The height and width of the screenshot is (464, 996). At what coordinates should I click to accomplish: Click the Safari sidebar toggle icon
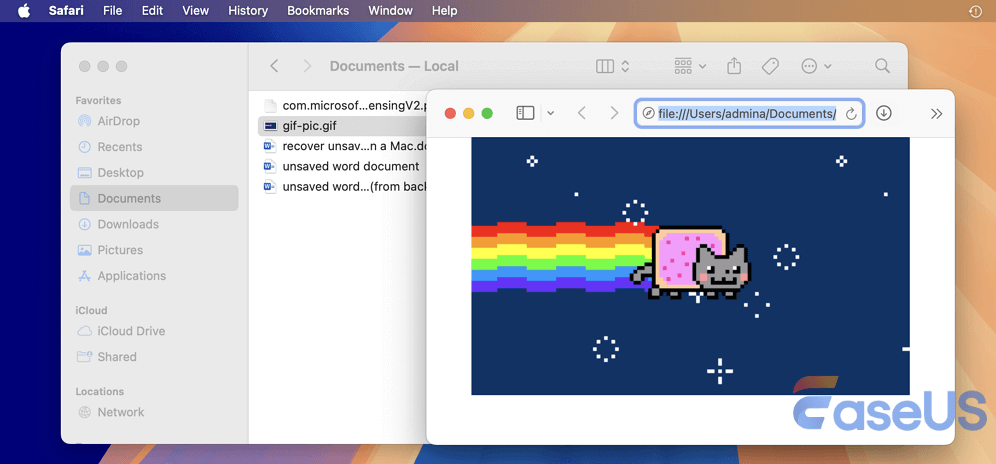[x=525, y=113]
